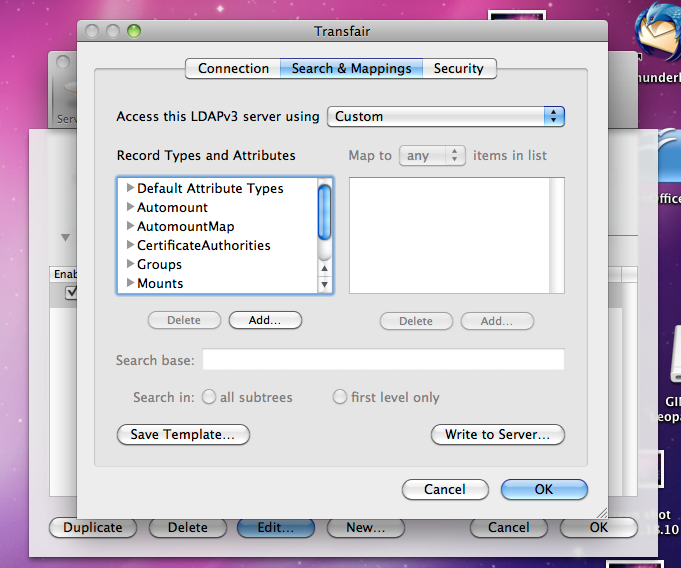Switch to the Connection tab

233,69
